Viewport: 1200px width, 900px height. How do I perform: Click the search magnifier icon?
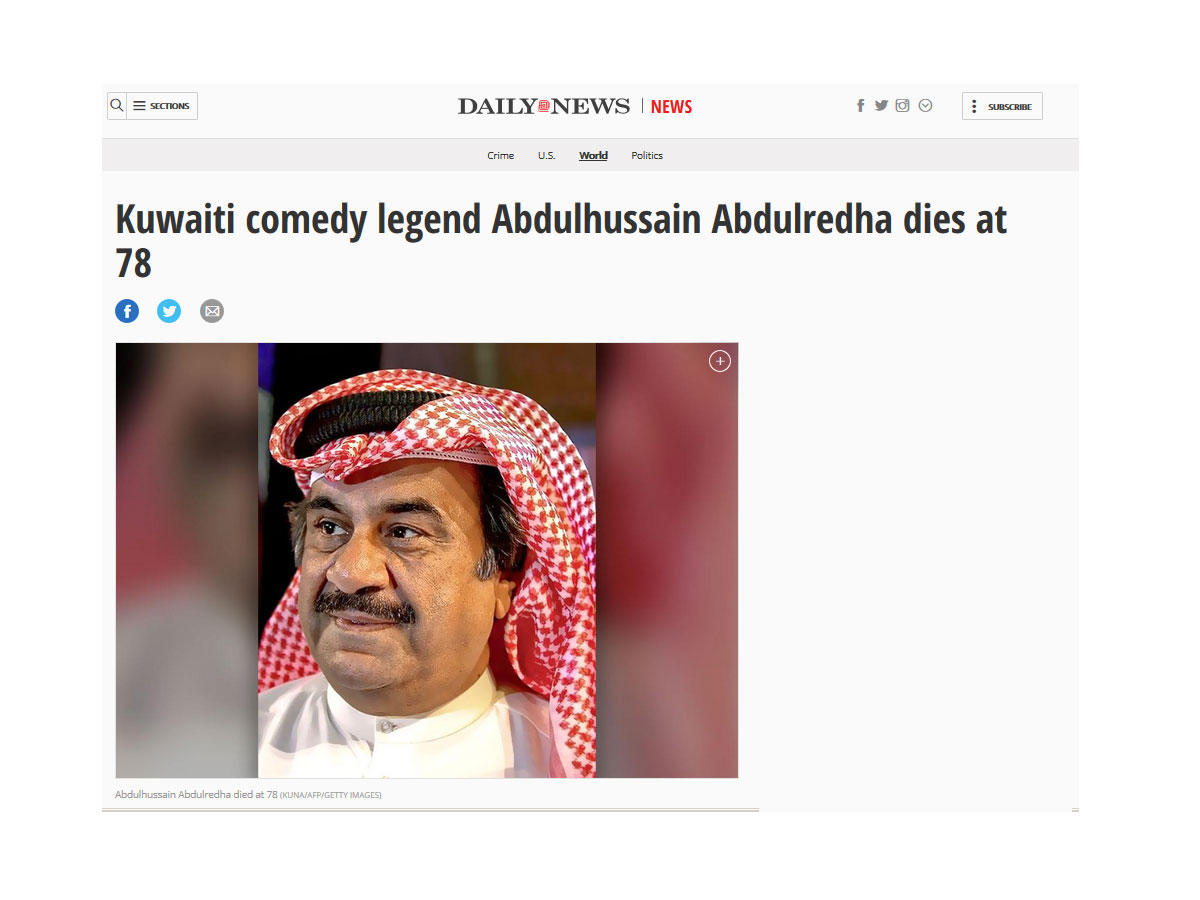pyautogui.click(x=117, y=106)
